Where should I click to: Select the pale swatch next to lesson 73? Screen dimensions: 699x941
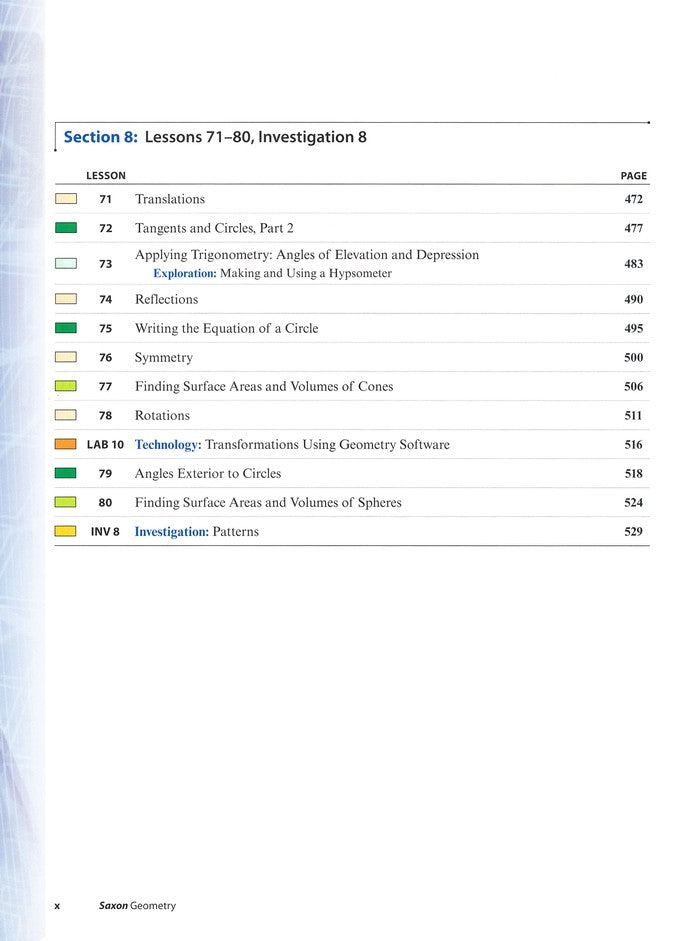point(66,264)
